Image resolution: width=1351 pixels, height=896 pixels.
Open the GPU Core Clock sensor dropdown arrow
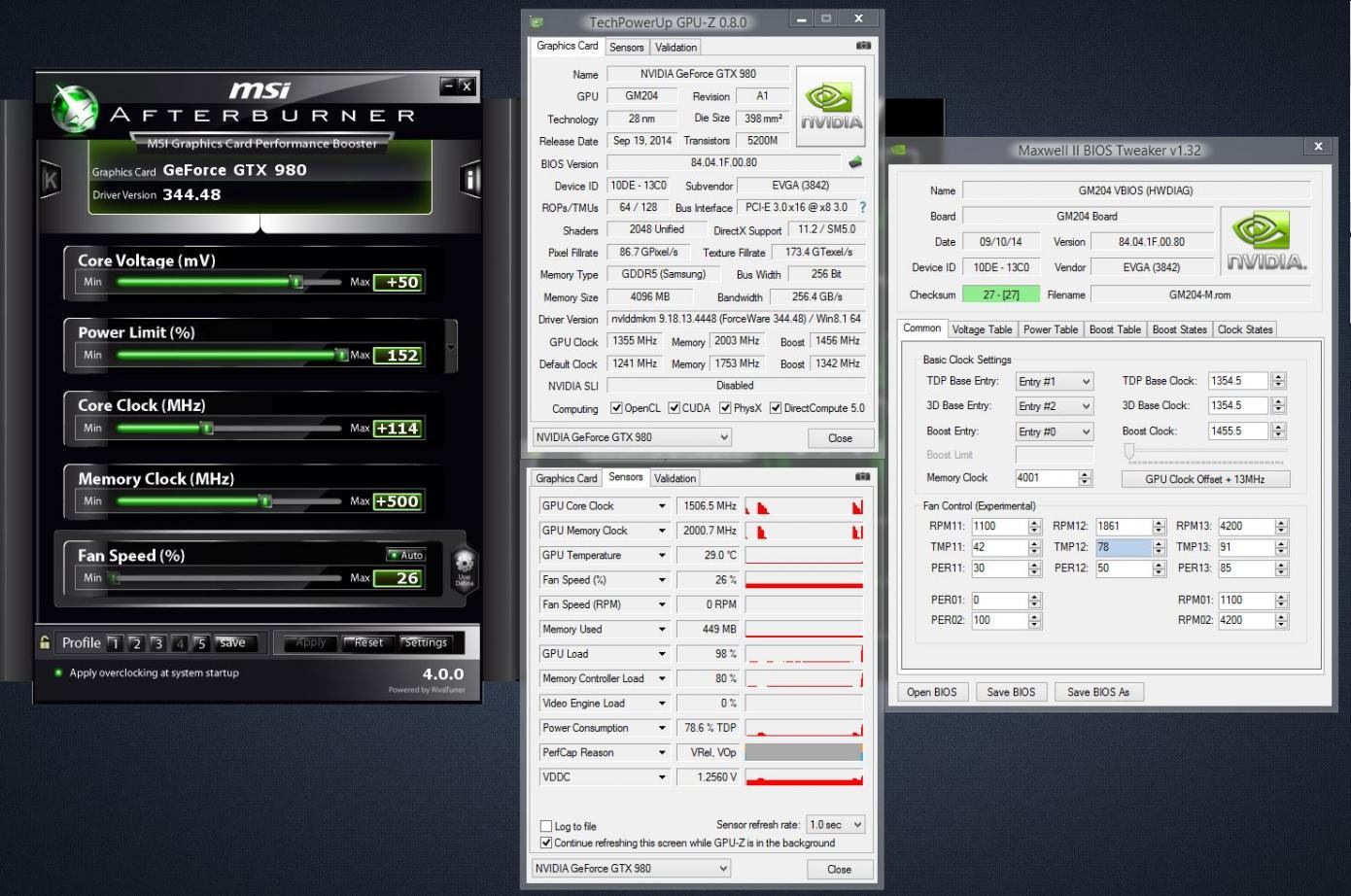tap(662, 506)
